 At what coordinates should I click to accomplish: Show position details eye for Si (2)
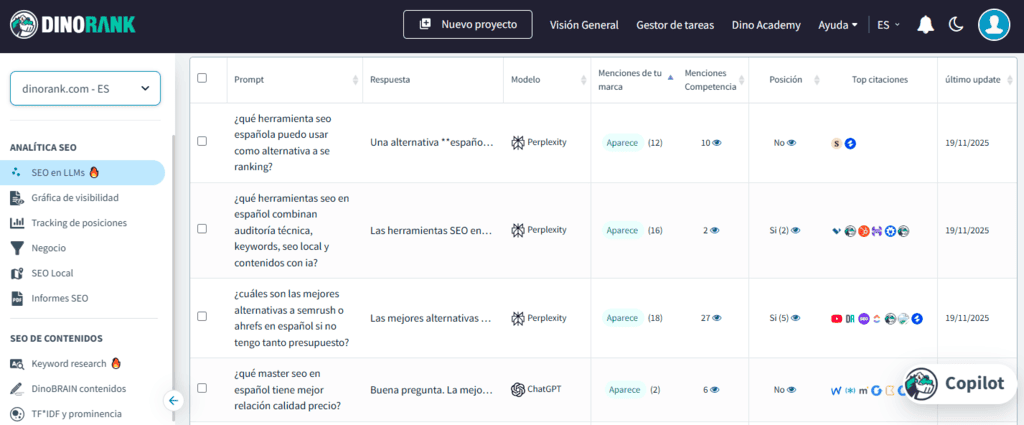pos(795,230)
